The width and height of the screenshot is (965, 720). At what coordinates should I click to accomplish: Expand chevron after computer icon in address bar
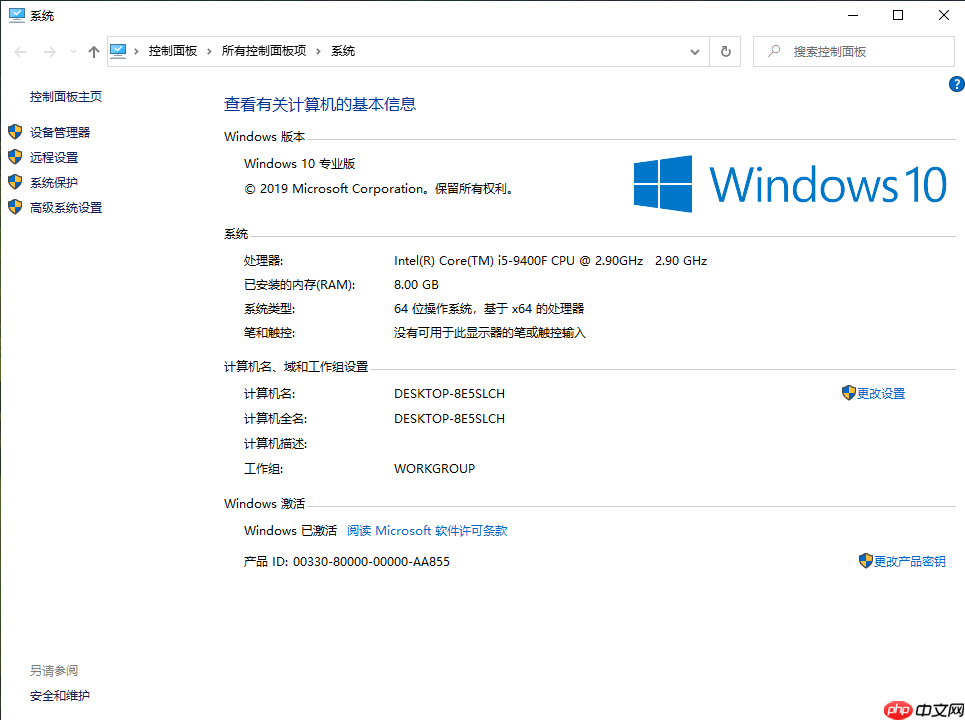tap(137, 51)
